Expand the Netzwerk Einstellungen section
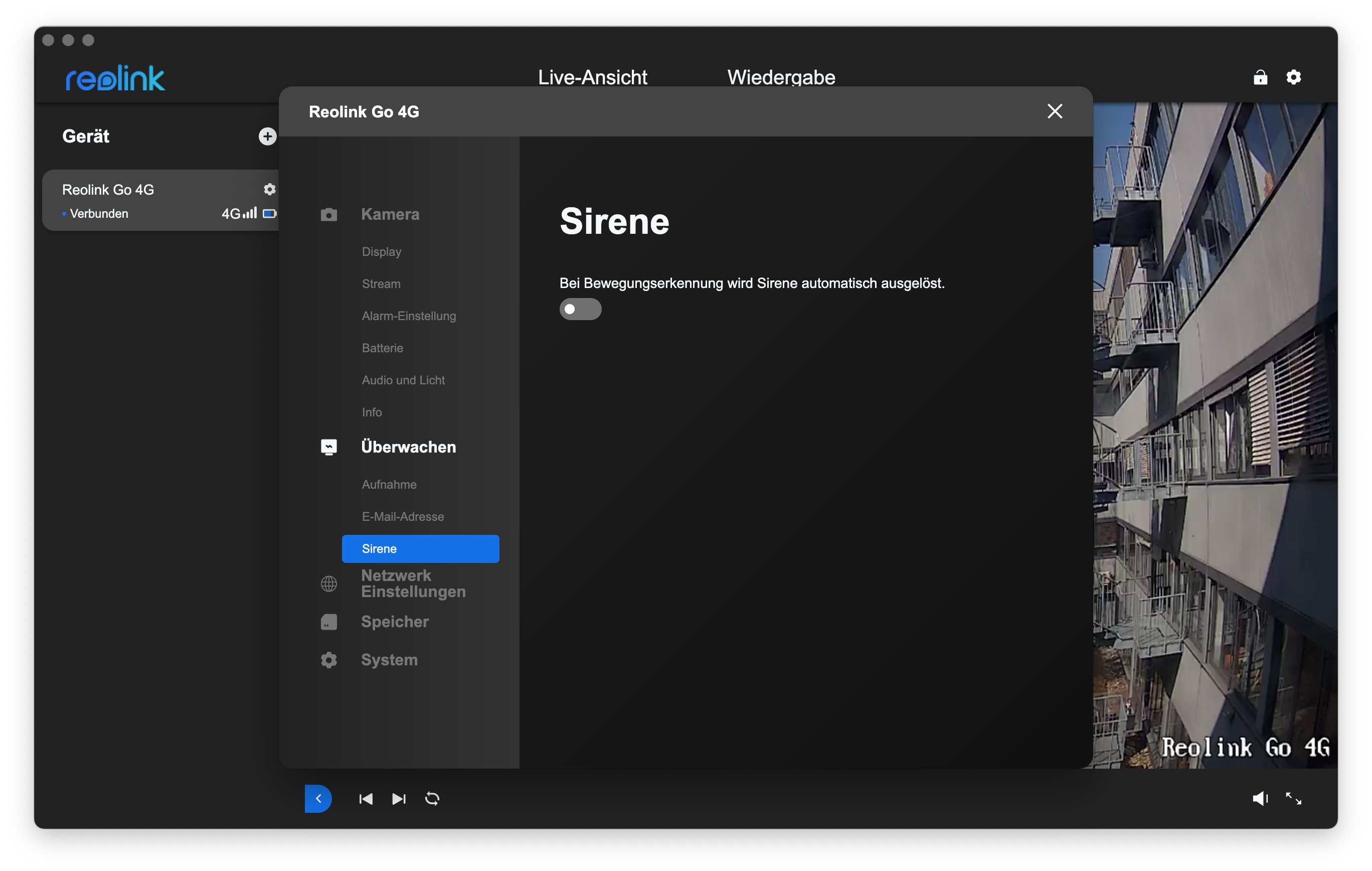Viewport: 1372px width, 871px height. point(413,583)
